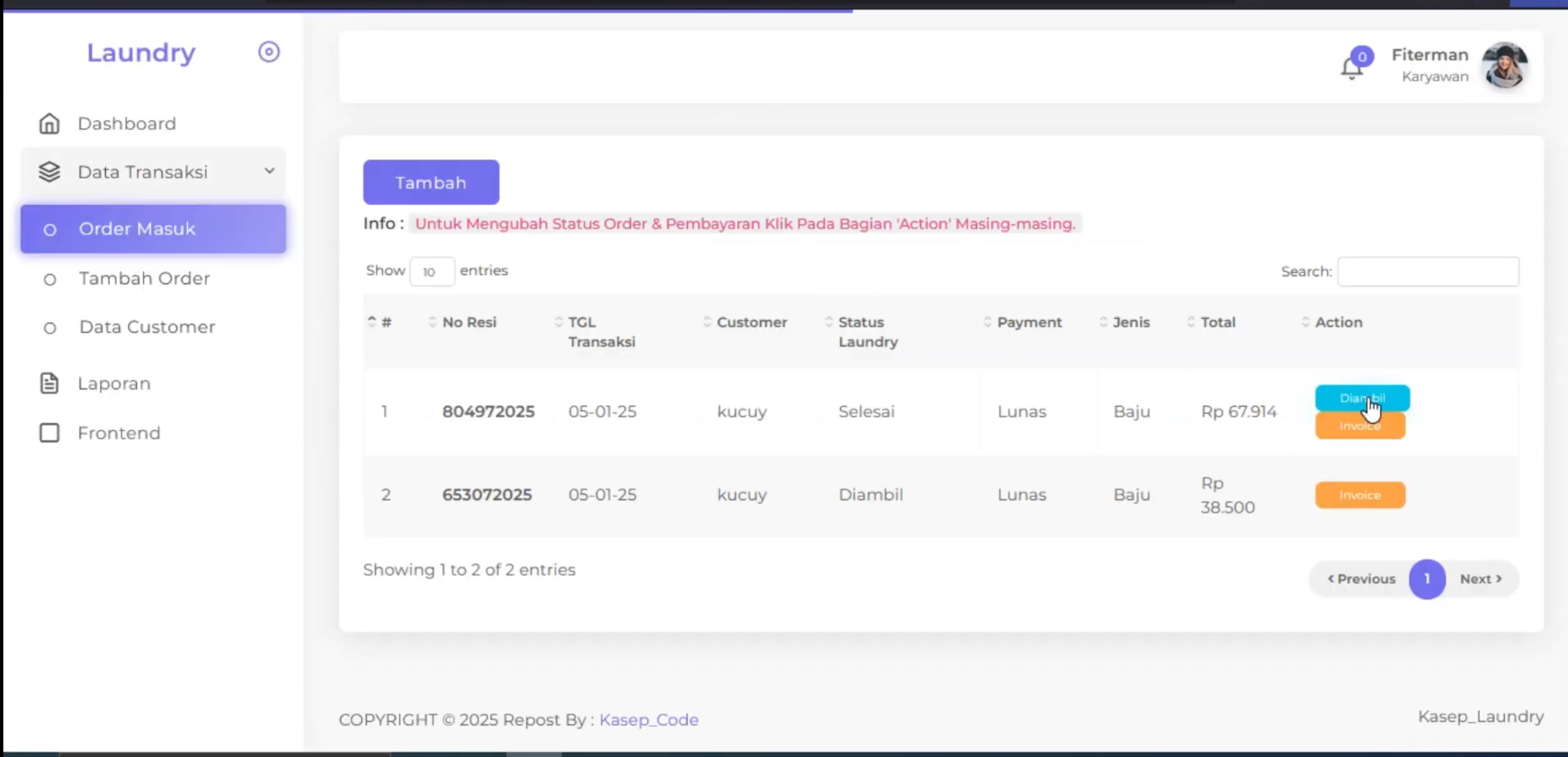The image size is (1568, 757).
Task: Sort by Jenis column
Action: click(1131, 322)
